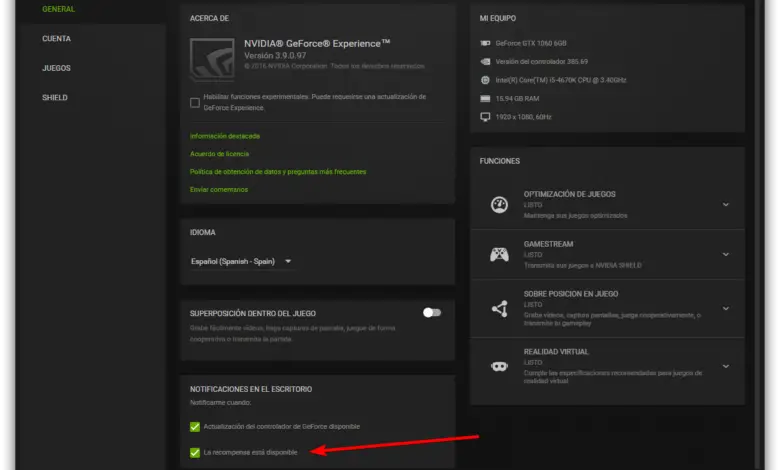Click the Optimización de juegos speedometer icon
The image size is (780, 470).
pos(499,204)
